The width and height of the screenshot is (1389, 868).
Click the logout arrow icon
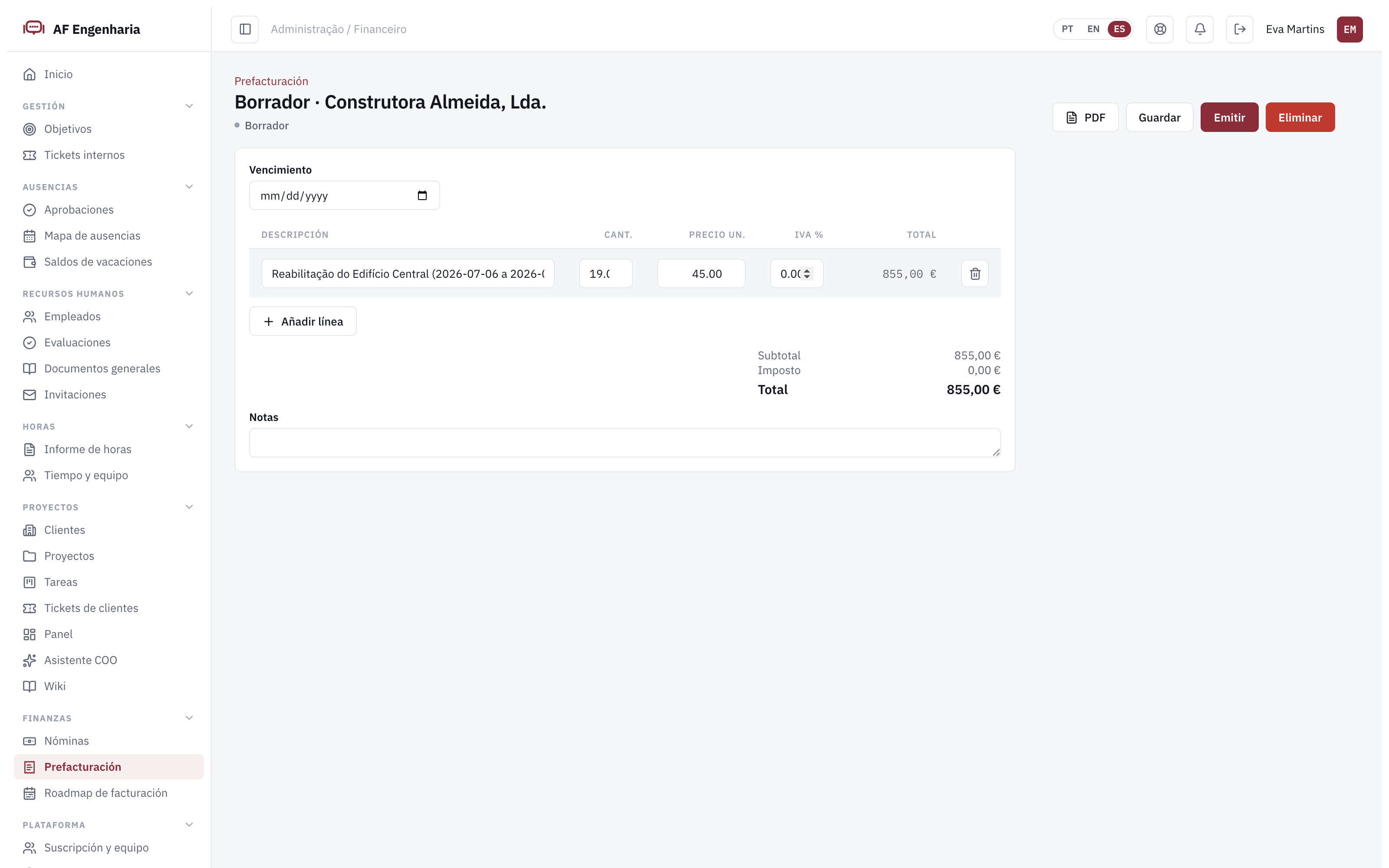(x=1240, y=29)
